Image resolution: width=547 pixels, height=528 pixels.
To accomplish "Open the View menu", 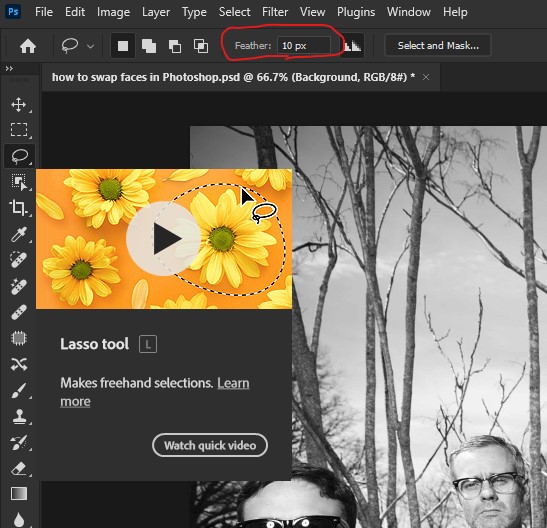I will point(312,12).
